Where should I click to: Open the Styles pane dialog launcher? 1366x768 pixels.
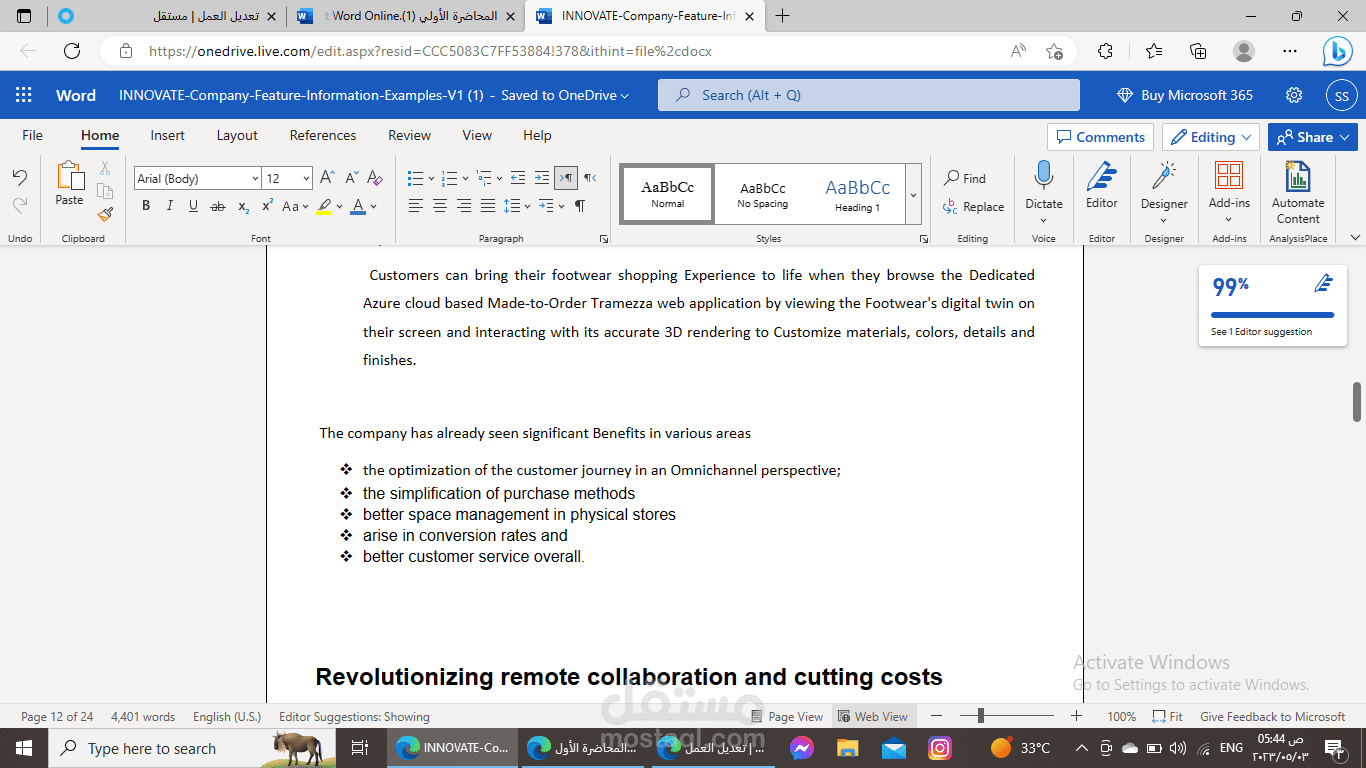coord(923,239)
